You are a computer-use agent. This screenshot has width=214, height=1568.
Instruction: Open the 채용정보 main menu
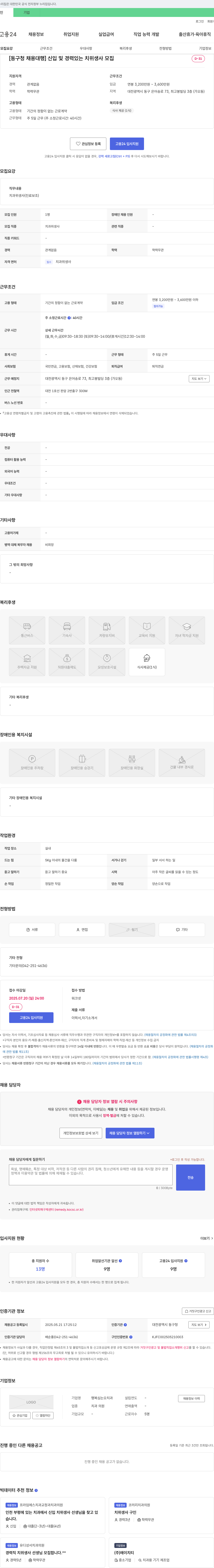point(36,34)
